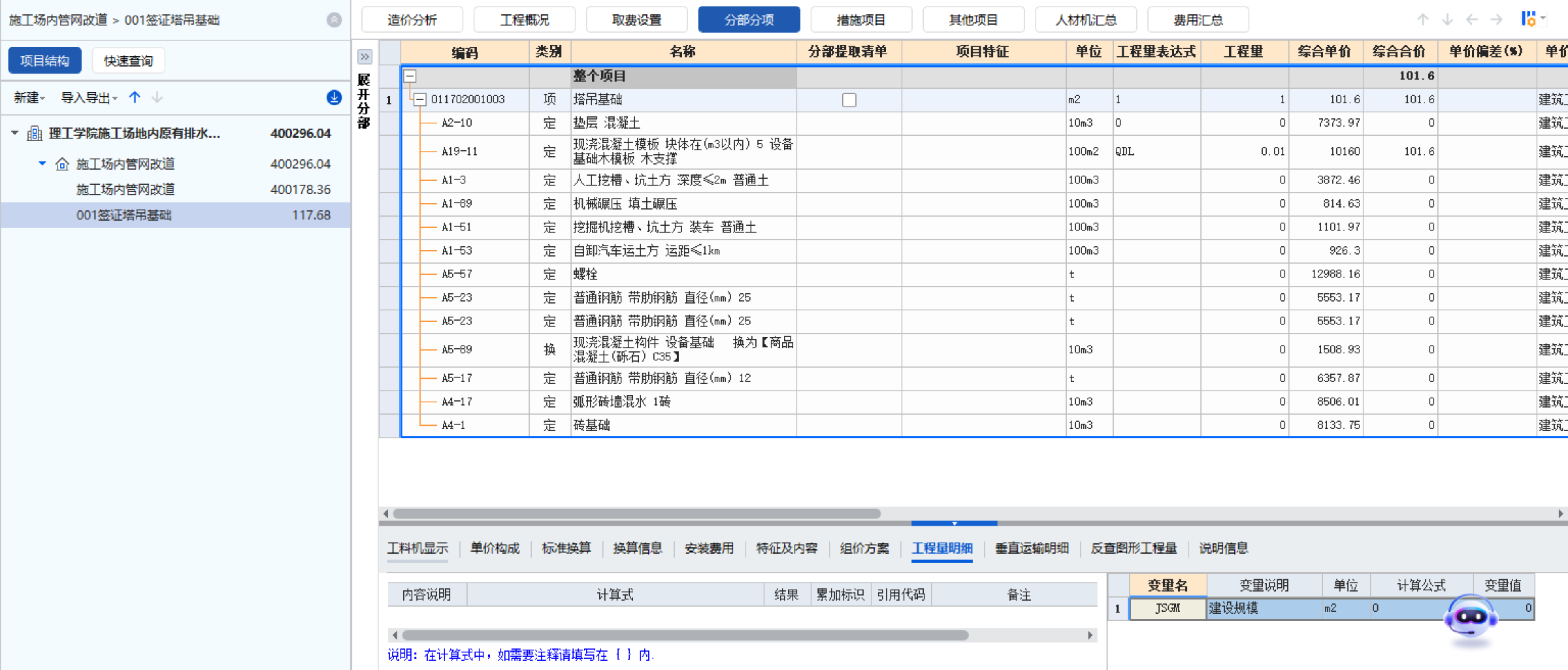Click the blue download arrow icon
The width and height of the screenshot is (1568, 670).
point(334,98)
